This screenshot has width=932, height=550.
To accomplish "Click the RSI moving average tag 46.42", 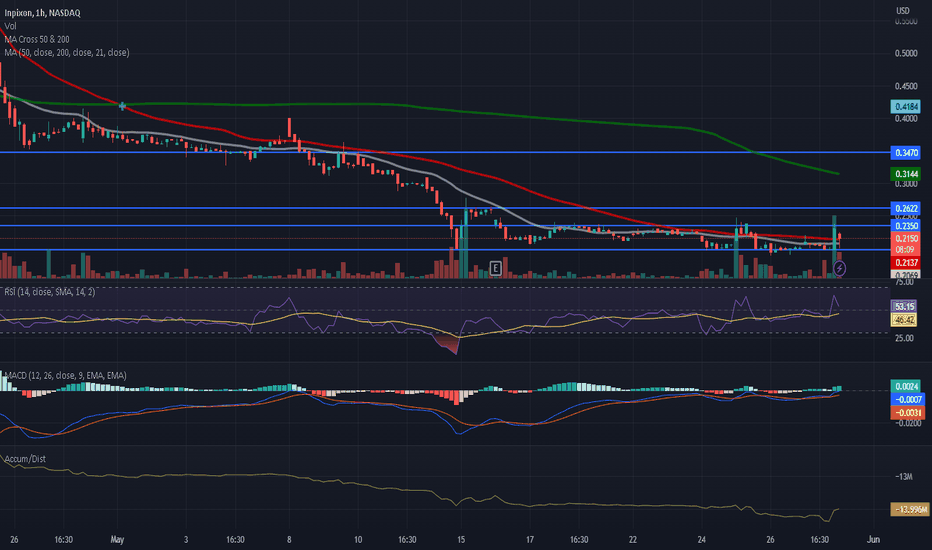I will tap(904, 320).
